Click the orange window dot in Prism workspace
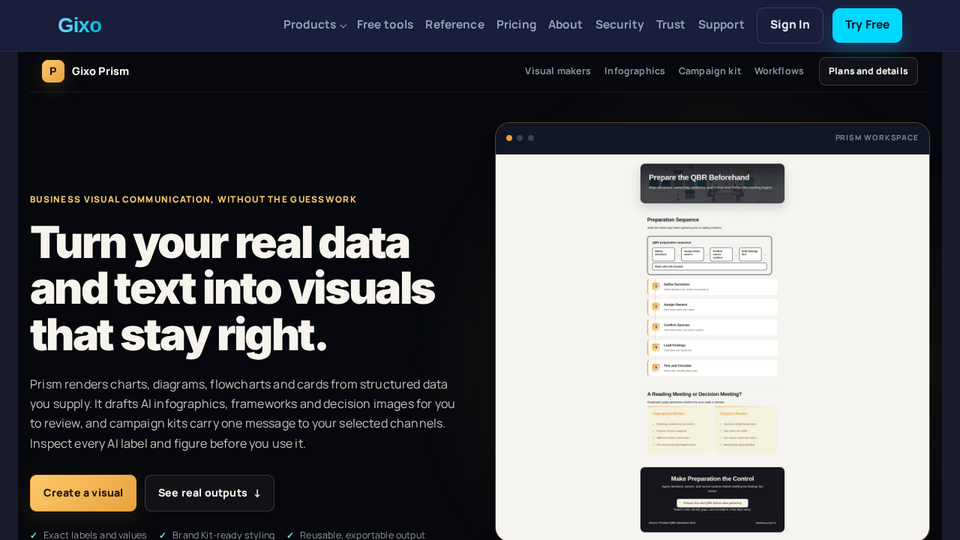Screen dimensions: 960x540 [509, 138]
